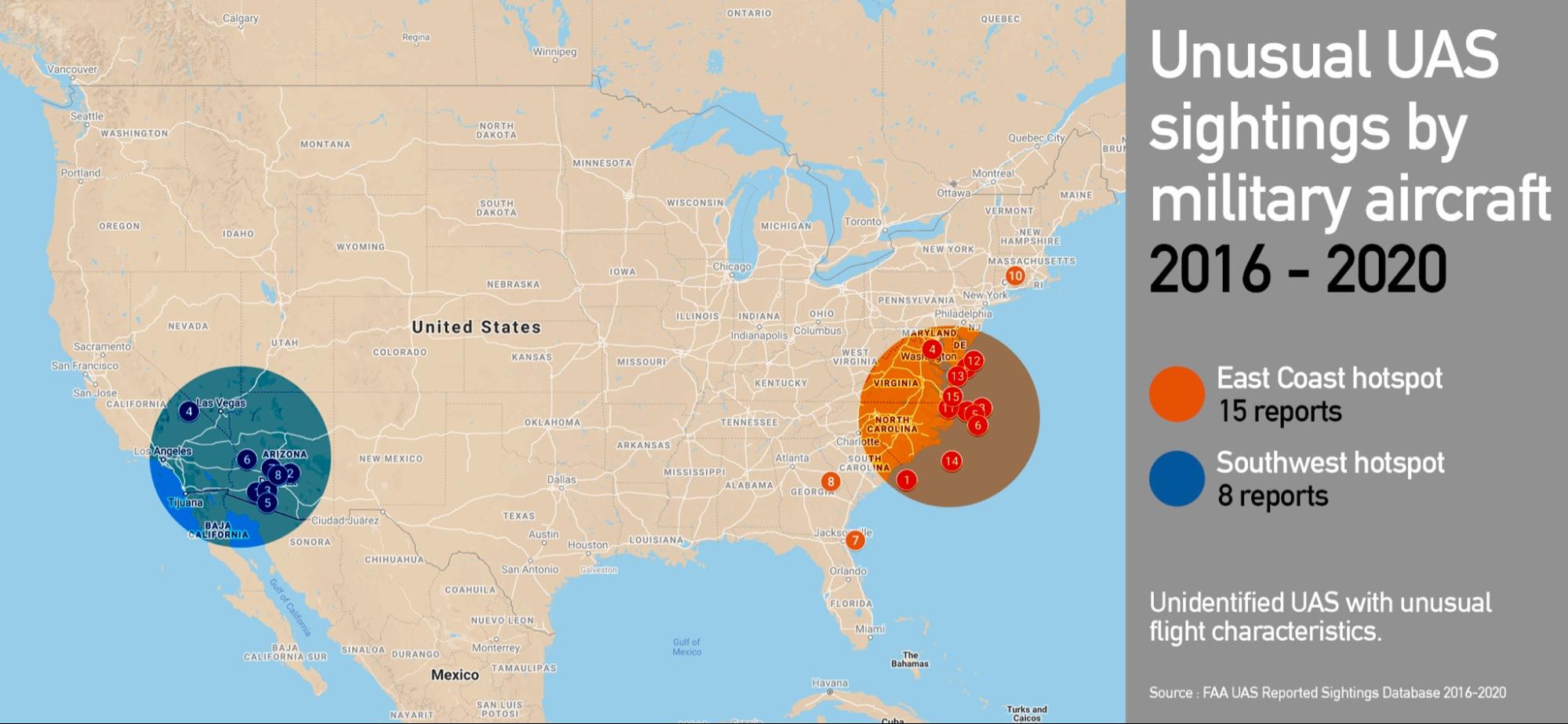
Task: Select red marker 4 near Washington
Action: click(932, 349)
